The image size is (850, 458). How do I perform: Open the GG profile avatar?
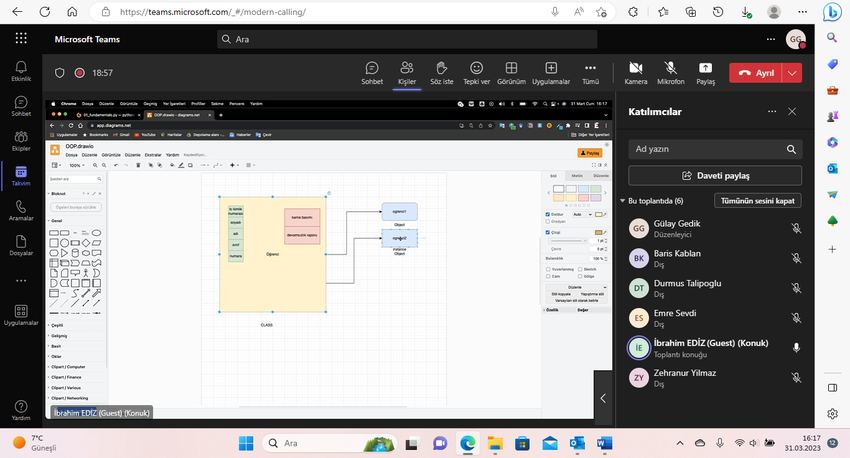tap(795, 39)
